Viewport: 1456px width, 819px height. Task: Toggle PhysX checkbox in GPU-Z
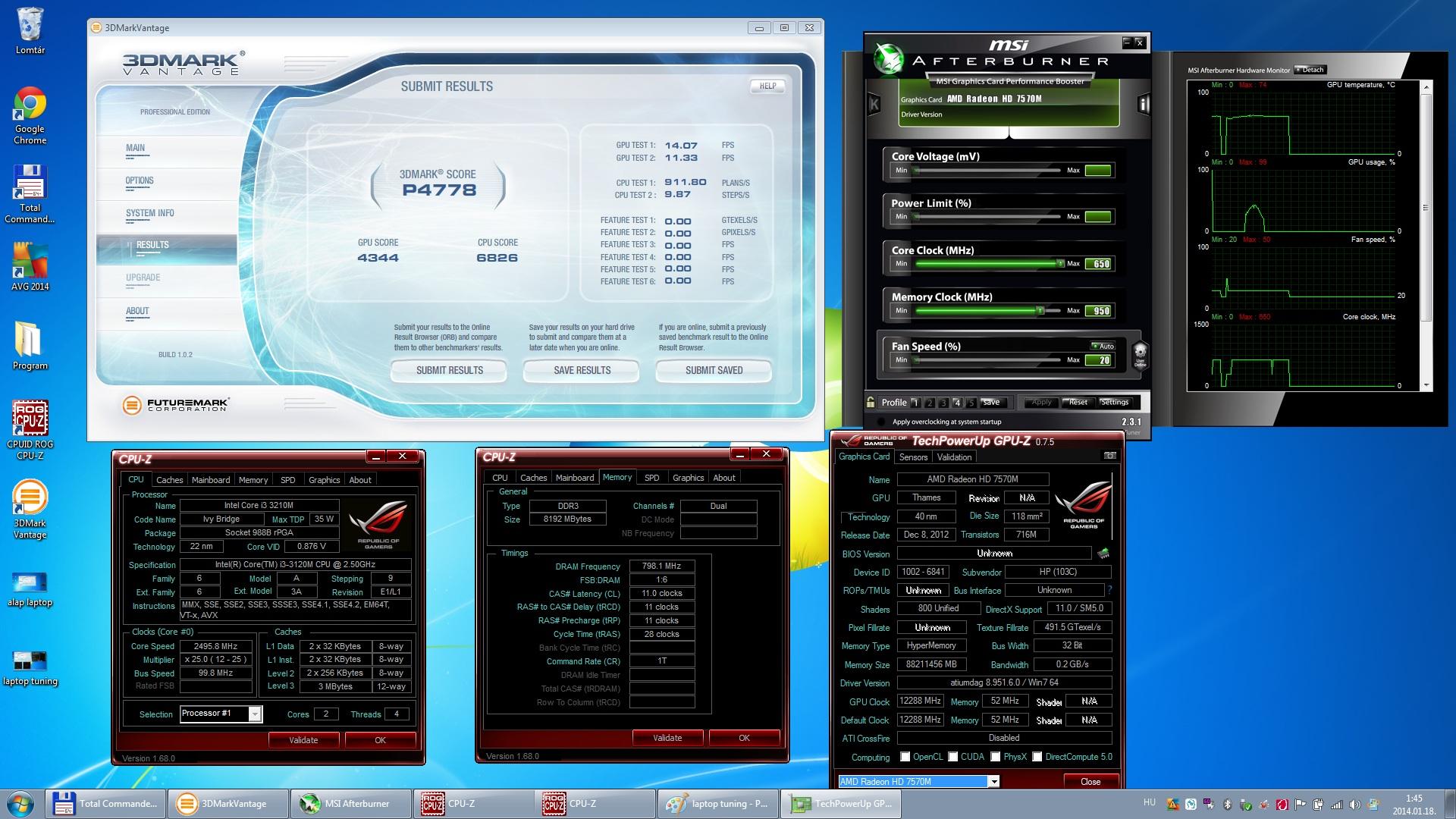tap(995, 757)
